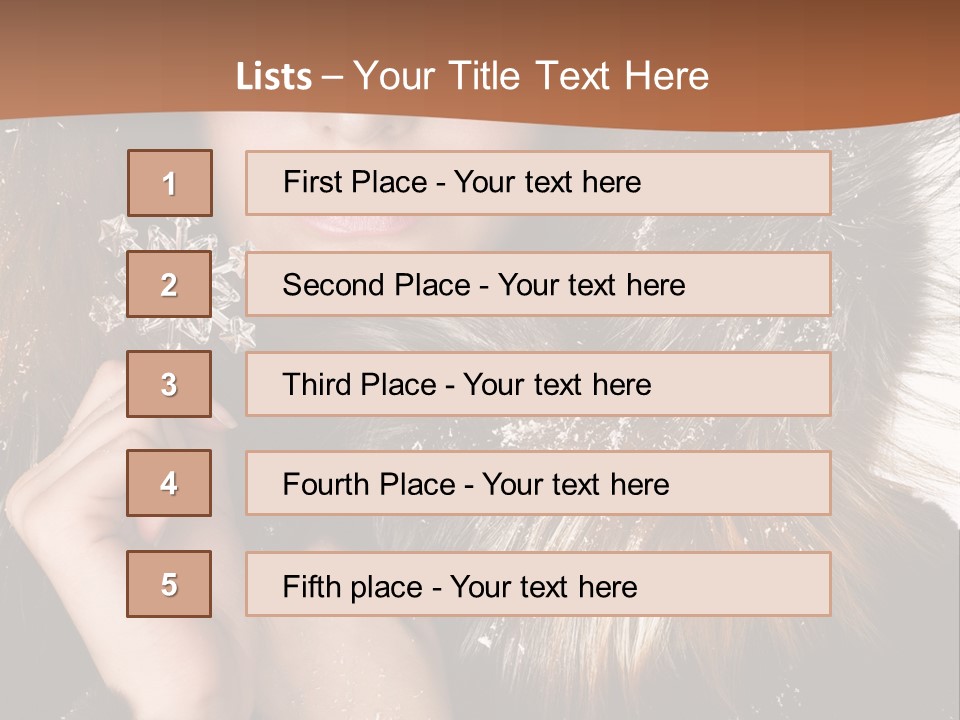960x720 pixels.
Task: Click the number 5 box
Action: coord(169,583)
